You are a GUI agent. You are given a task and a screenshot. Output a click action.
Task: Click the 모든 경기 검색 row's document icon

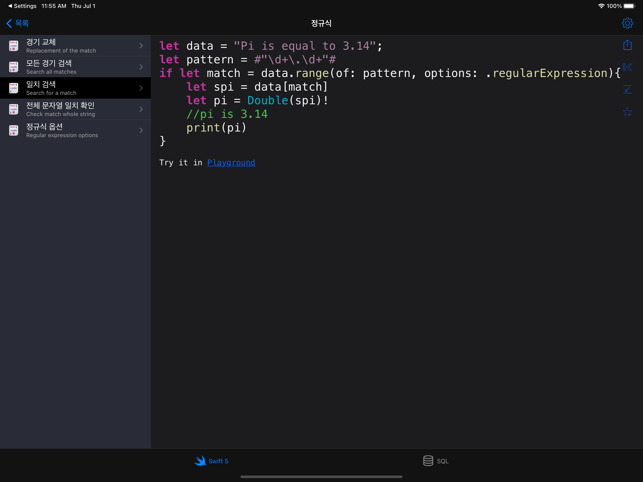pyautogui.click(x=14, y=67)
